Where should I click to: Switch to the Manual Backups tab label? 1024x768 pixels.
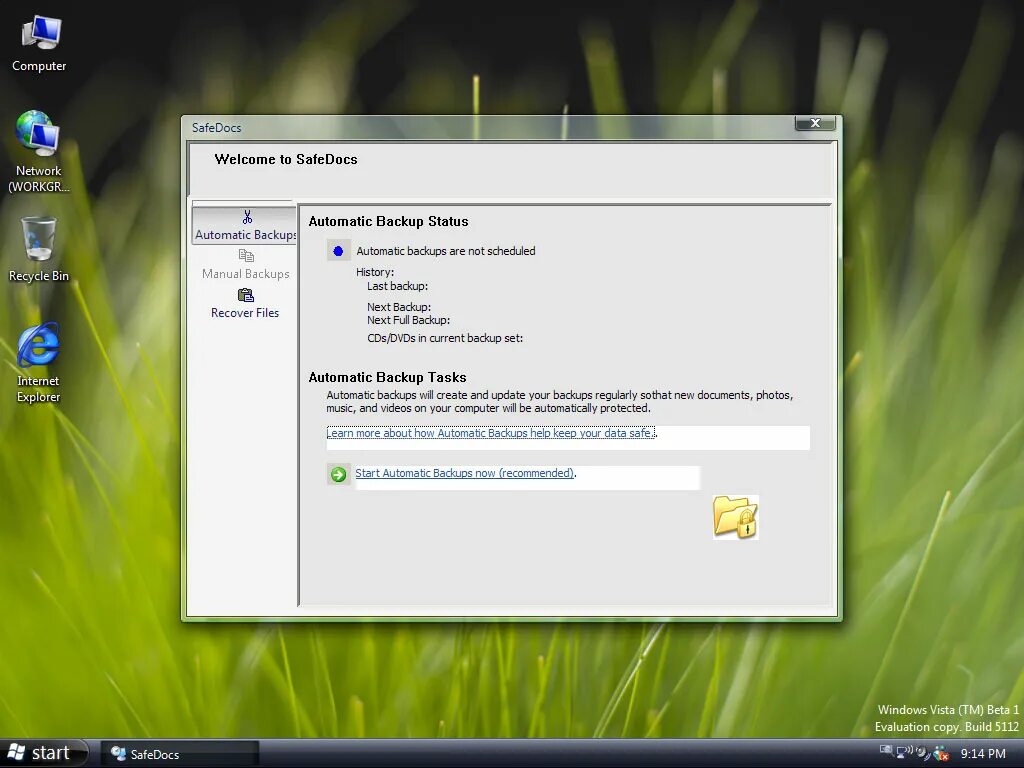(246, 274)
